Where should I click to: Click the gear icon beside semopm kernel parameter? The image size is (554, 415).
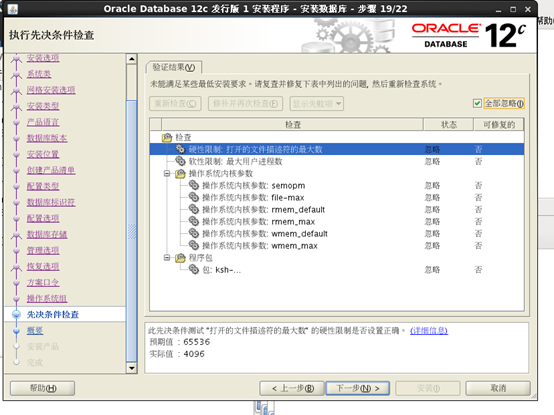[x=194, y=185]
